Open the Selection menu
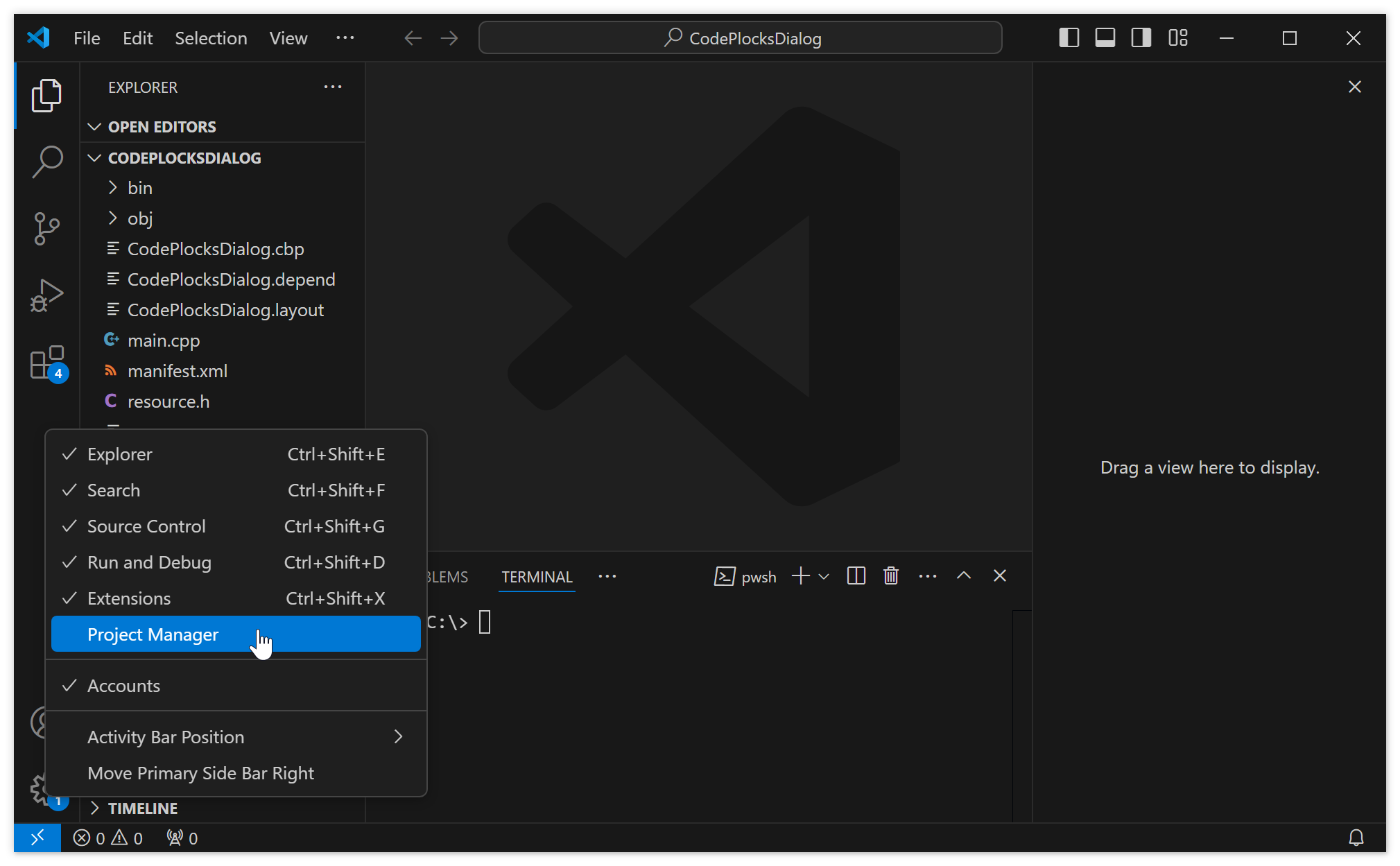Screen dimensions: 1400x866 [x=211, y=38]
